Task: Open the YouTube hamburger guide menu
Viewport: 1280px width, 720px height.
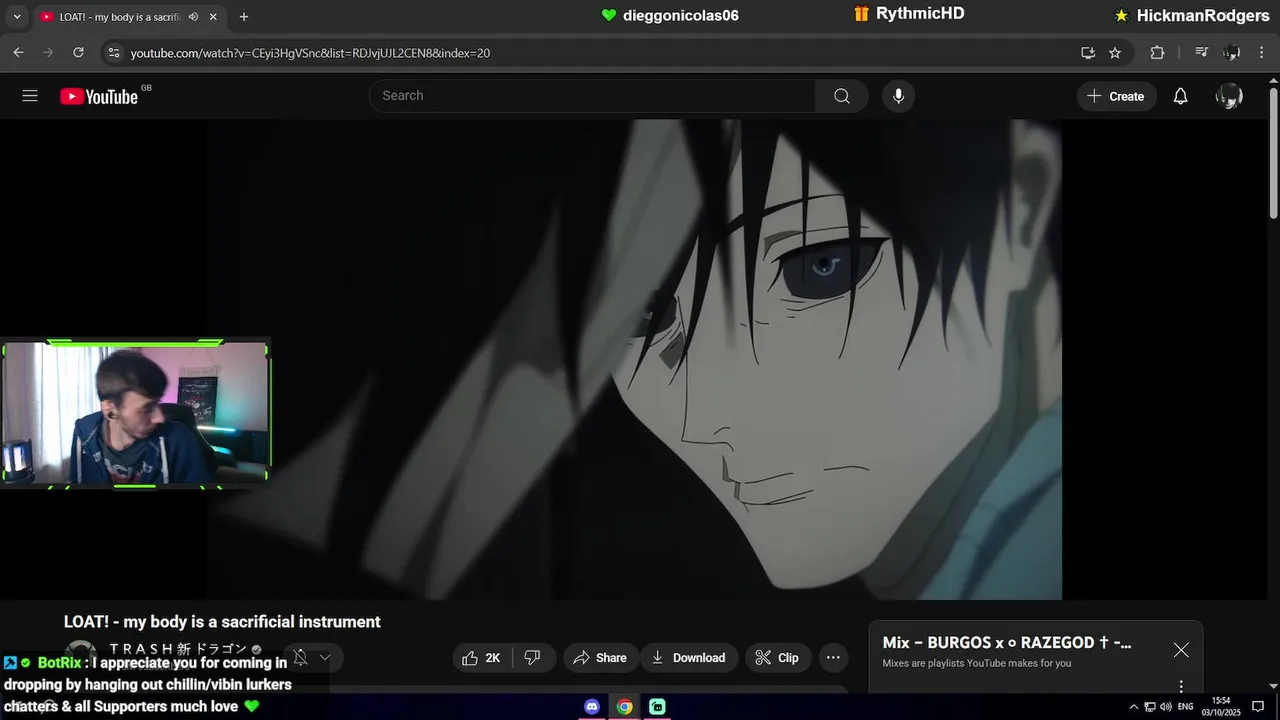Action: click(30, 96)
